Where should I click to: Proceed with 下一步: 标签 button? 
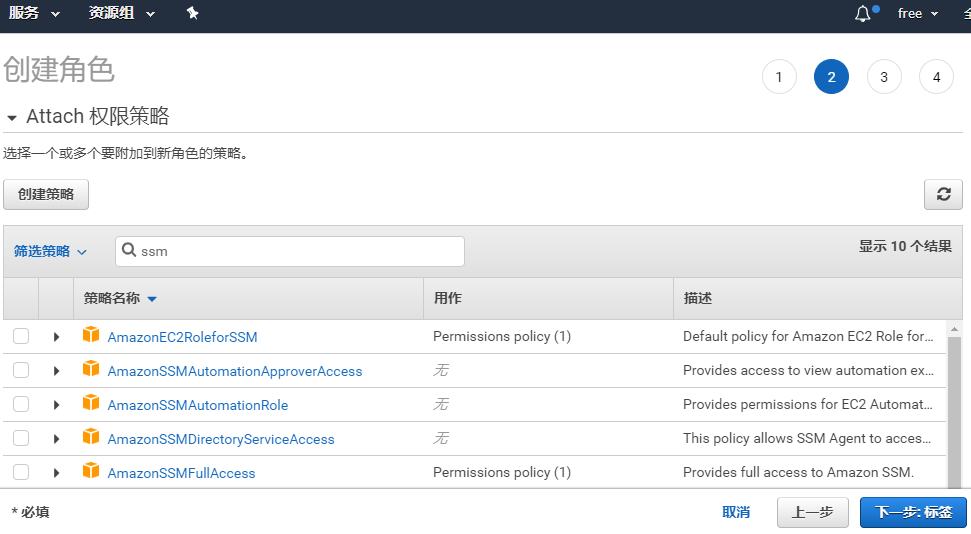tap(913, 512)
